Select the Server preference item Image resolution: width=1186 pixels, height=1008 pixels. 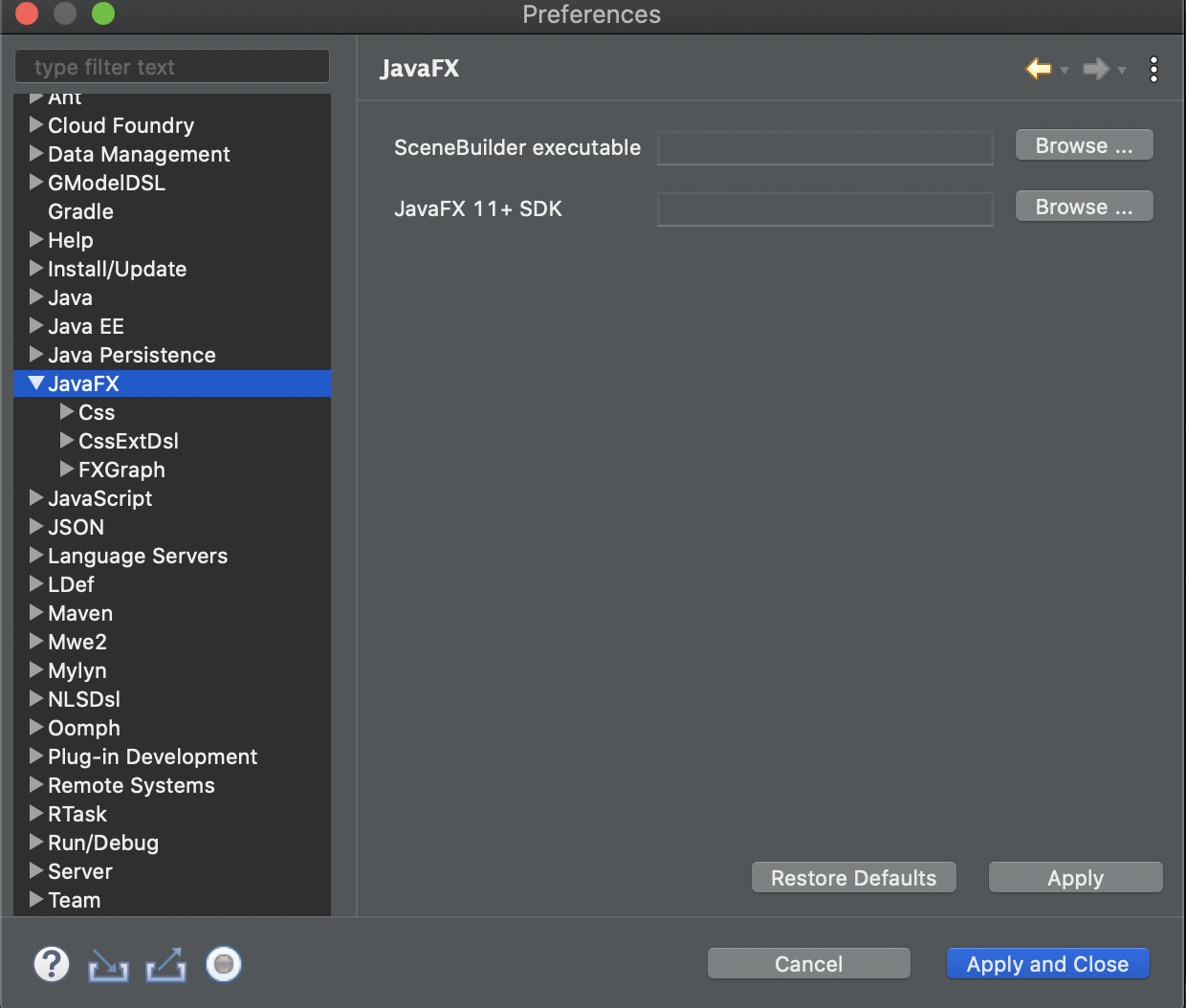(x=80, y=871)
